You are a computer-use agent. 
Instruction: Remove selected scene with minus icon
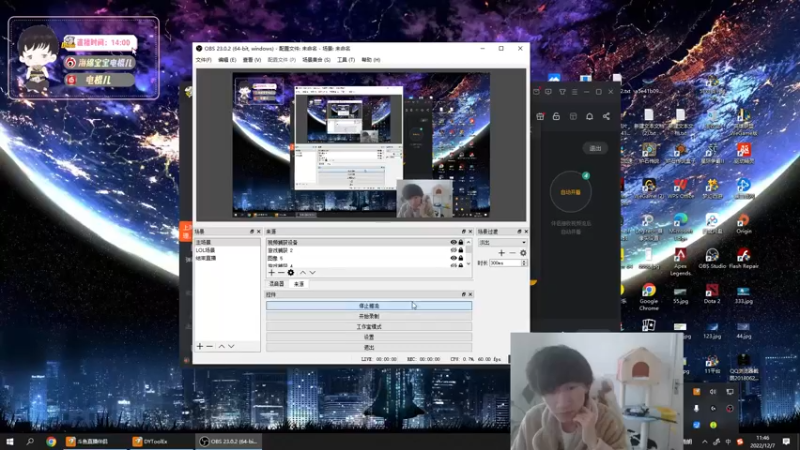210,346
